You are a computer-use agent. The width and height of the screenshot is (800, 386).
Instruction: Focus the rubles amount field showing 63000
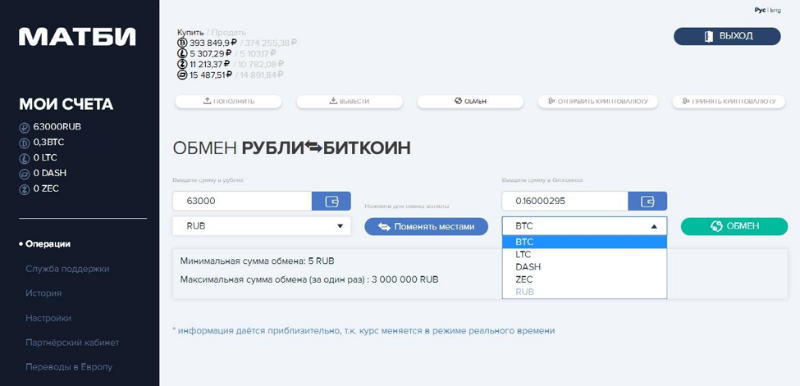[242, 201]
